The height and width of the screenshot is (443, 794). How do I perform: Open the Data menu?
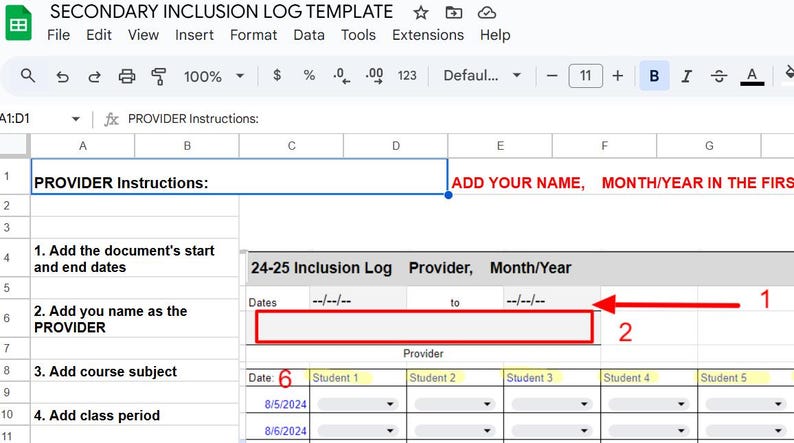(309, 35)
